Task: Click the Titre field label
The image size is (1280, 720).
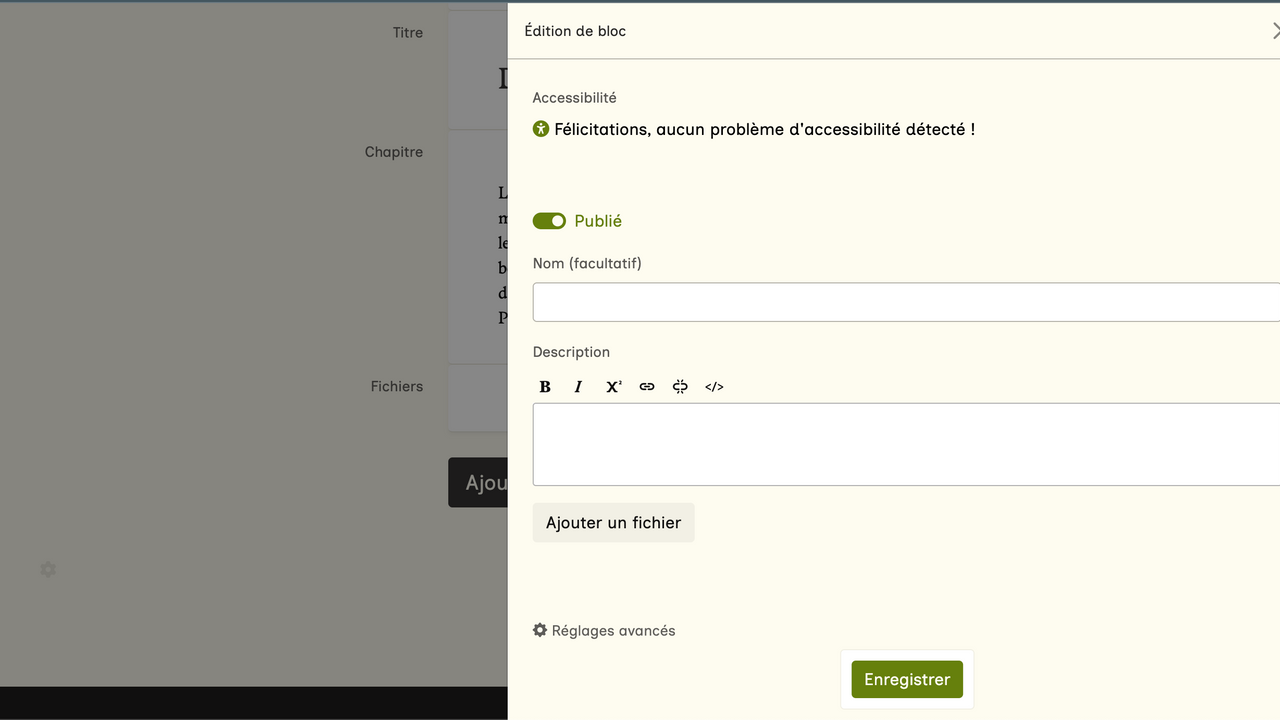Action: (x=408, y=33)
